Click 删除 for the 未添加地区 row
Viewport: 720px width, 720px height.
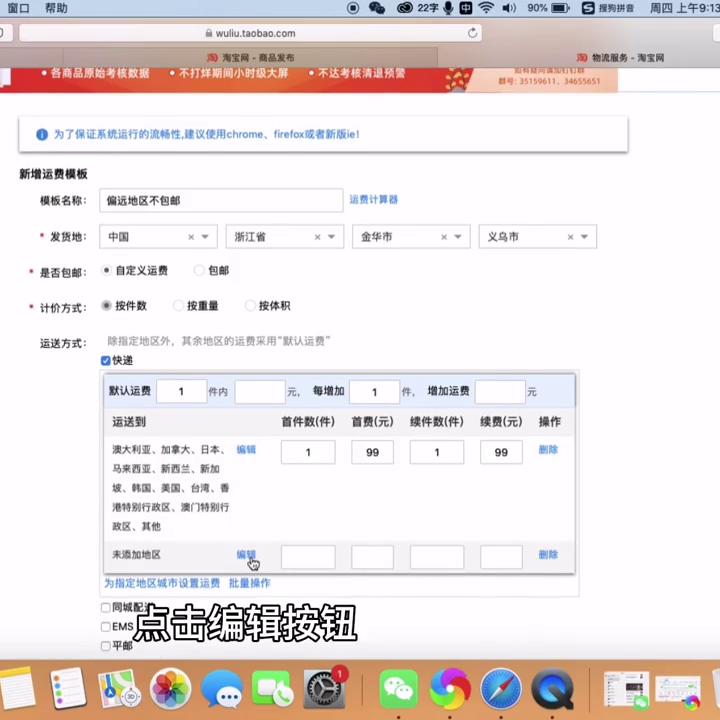548,555
